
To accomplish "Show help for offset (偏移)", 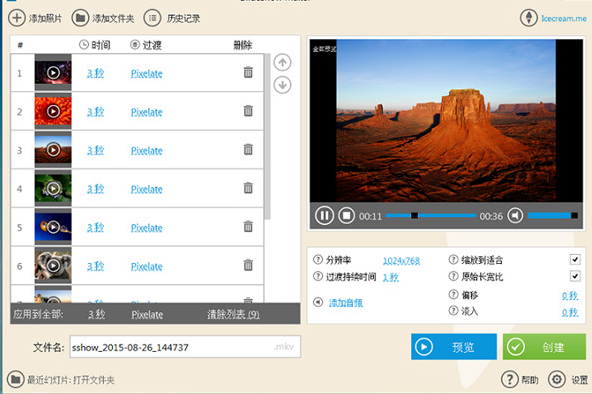I will 453,294.
